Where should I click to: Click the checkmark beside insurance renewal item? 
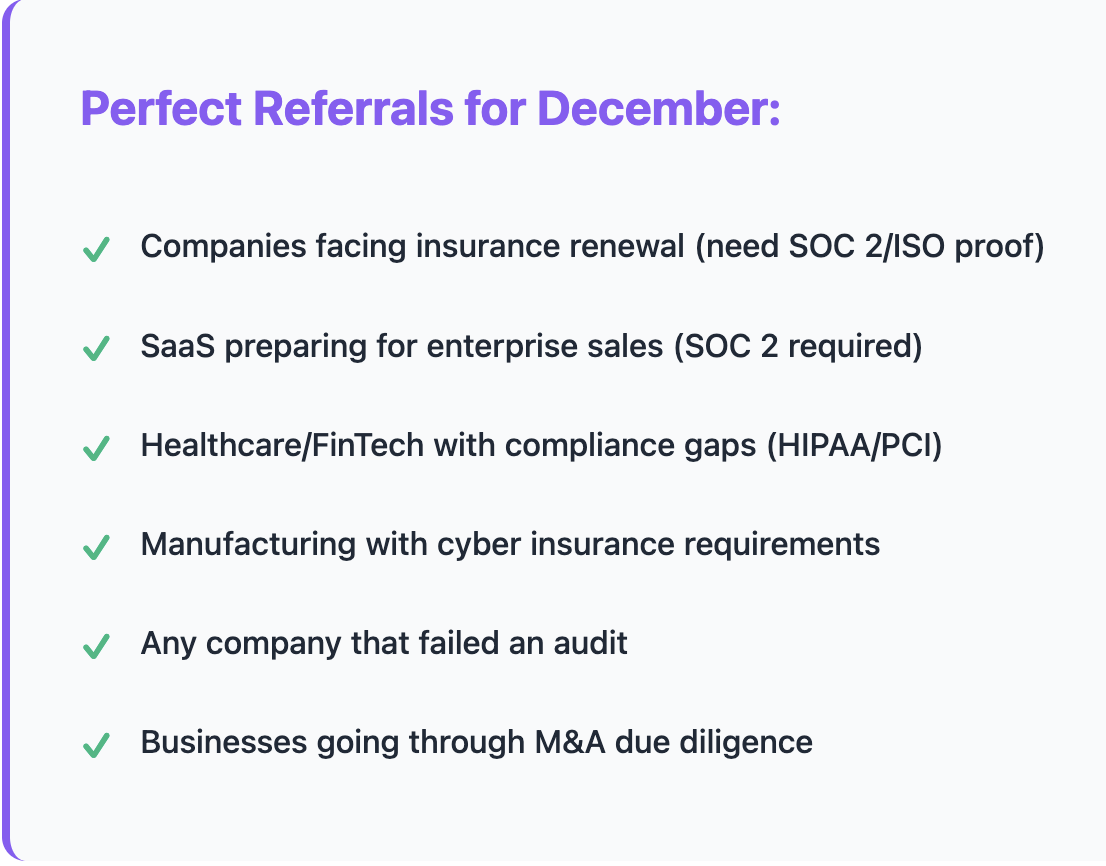click(x=96, y=249)
